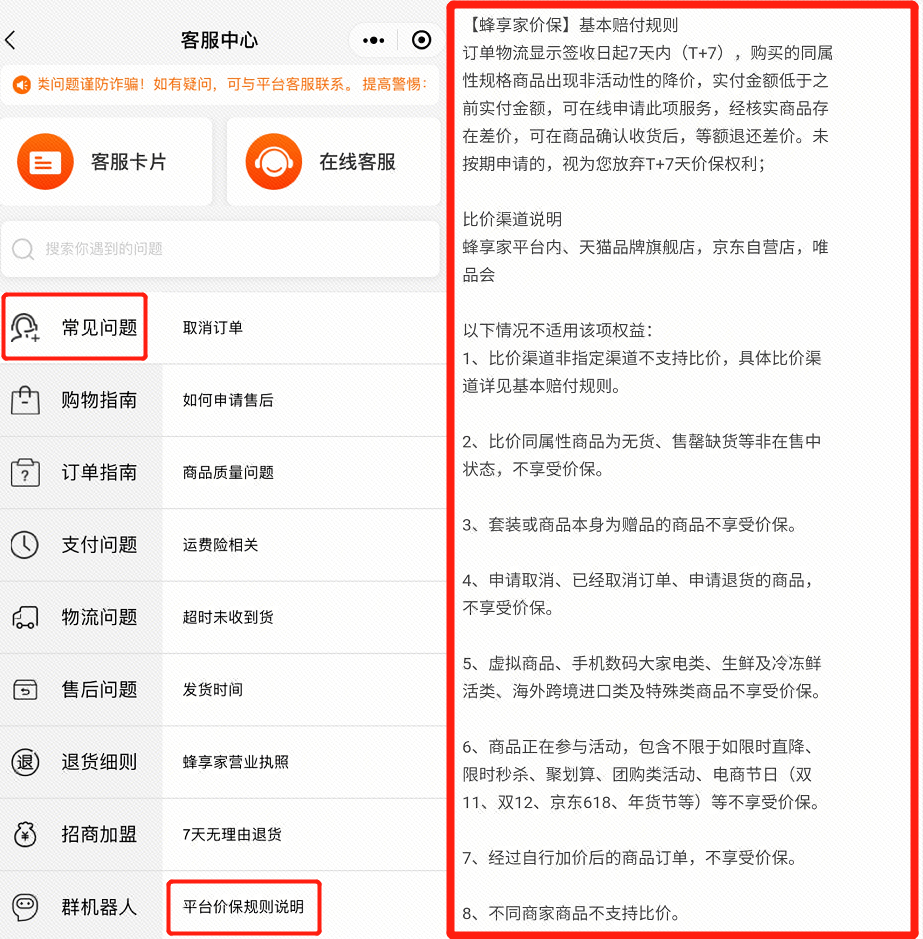Switch to 售后问题 category
This screenshot has width=923, height=939.
click(x=98, y=690)
